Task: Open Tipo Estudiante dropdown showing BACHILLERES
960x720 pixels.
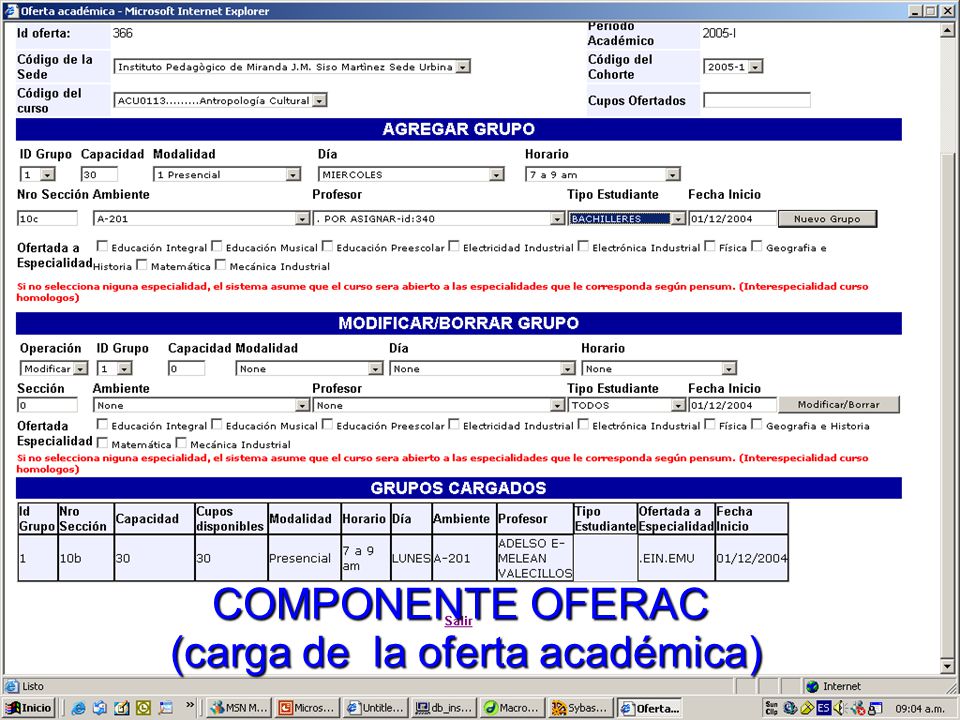Action: pos(626,219)
